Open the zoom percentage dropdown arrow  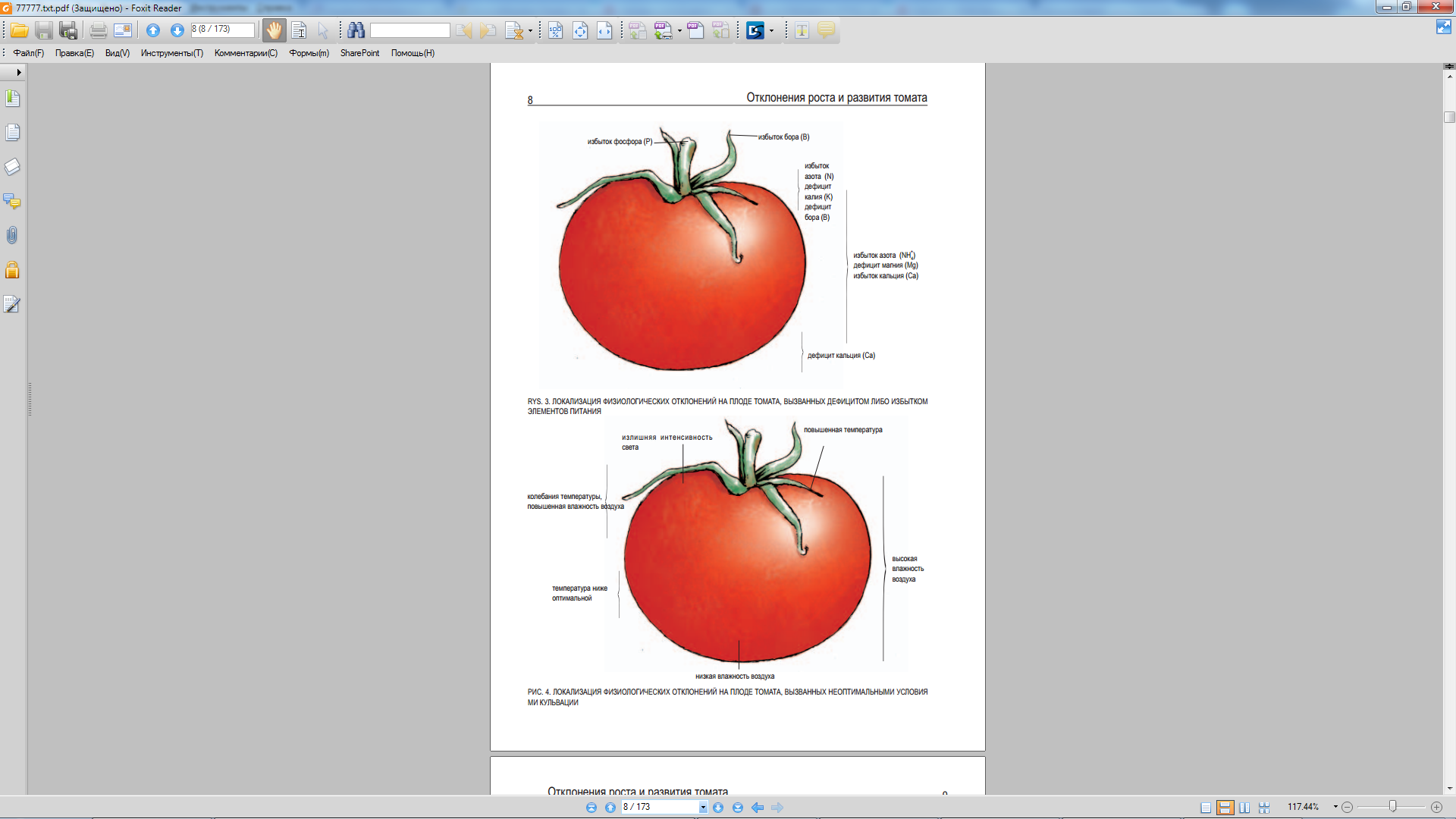tap(1335, 807)
